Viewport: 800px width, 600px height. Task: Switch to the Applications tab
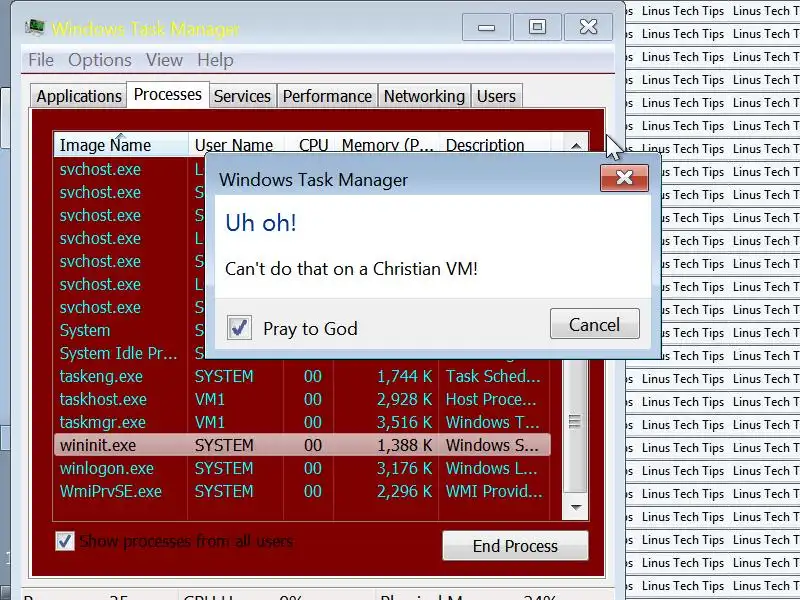[x=79, y=96]
